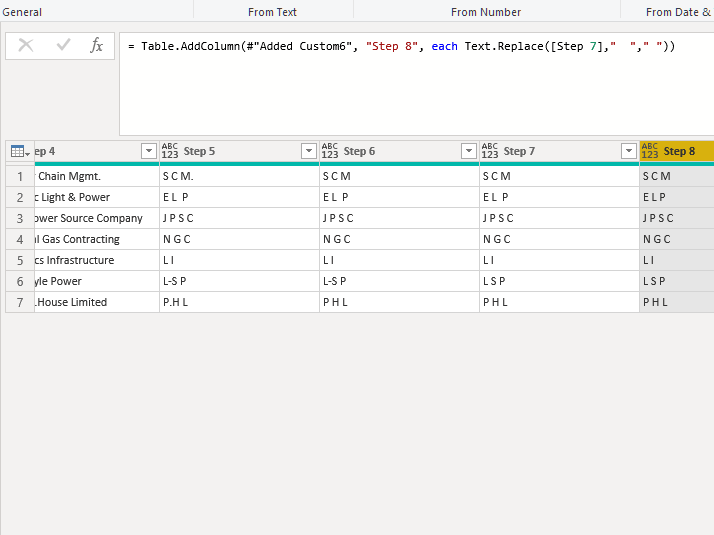Viewport: 714px width, 535px height.
Task: Expand the Step 7 column filter dropdown
Action: pyautogui.click(x=629, y=151)
